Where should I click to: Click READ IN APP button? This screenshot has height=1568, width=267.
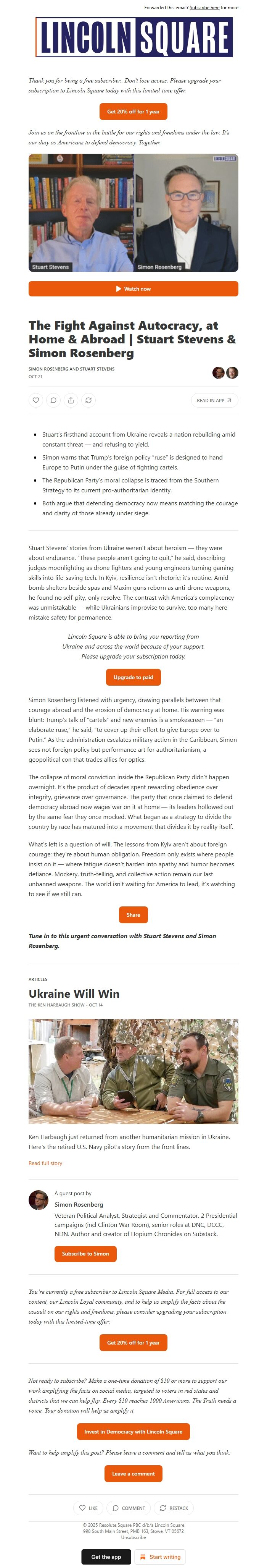(x=214, y=400)
